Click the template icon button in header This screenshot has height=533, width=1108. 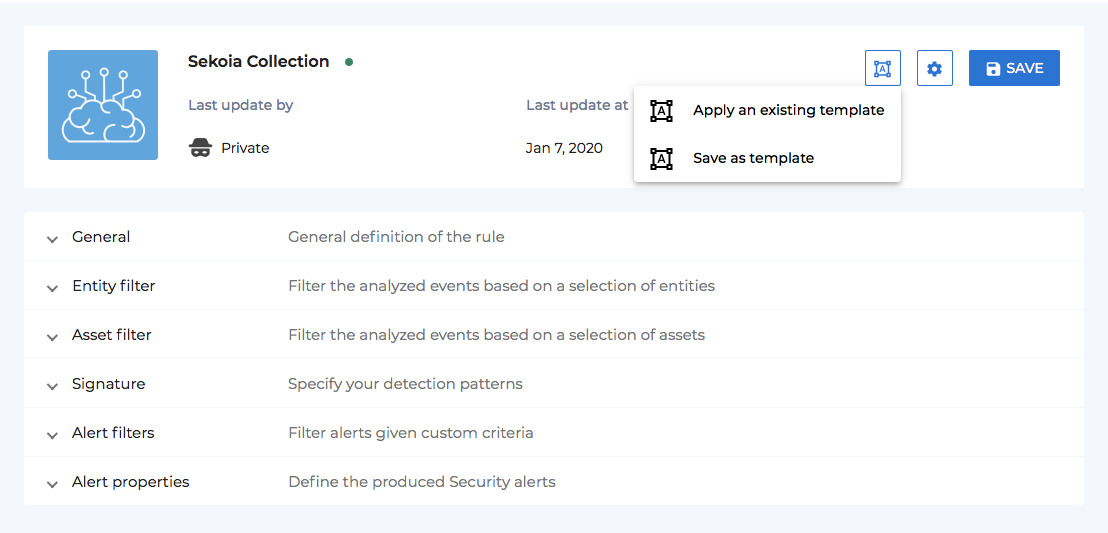pos(883,68)
